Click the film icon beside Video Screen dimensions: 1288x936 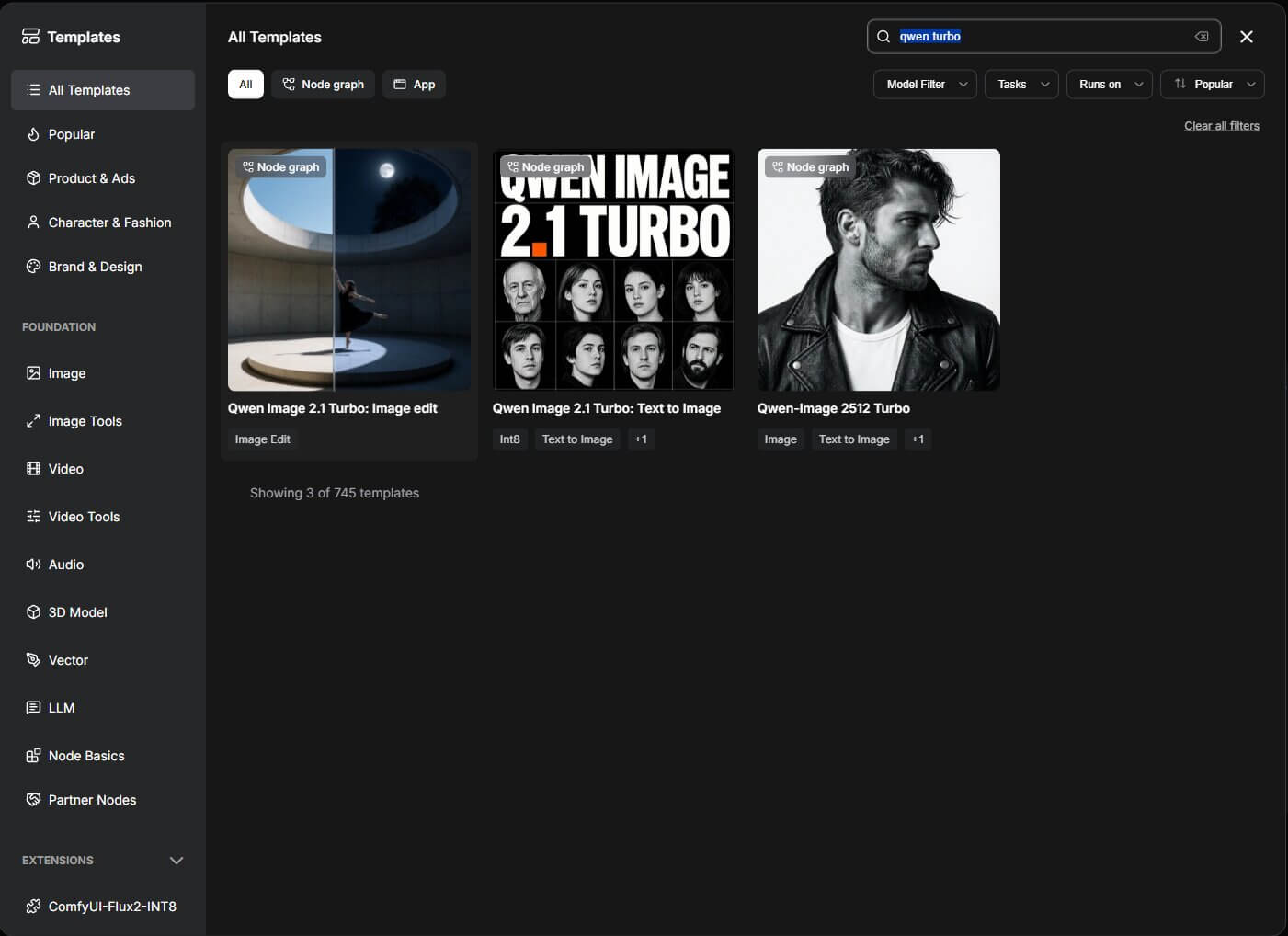point(33,469)
